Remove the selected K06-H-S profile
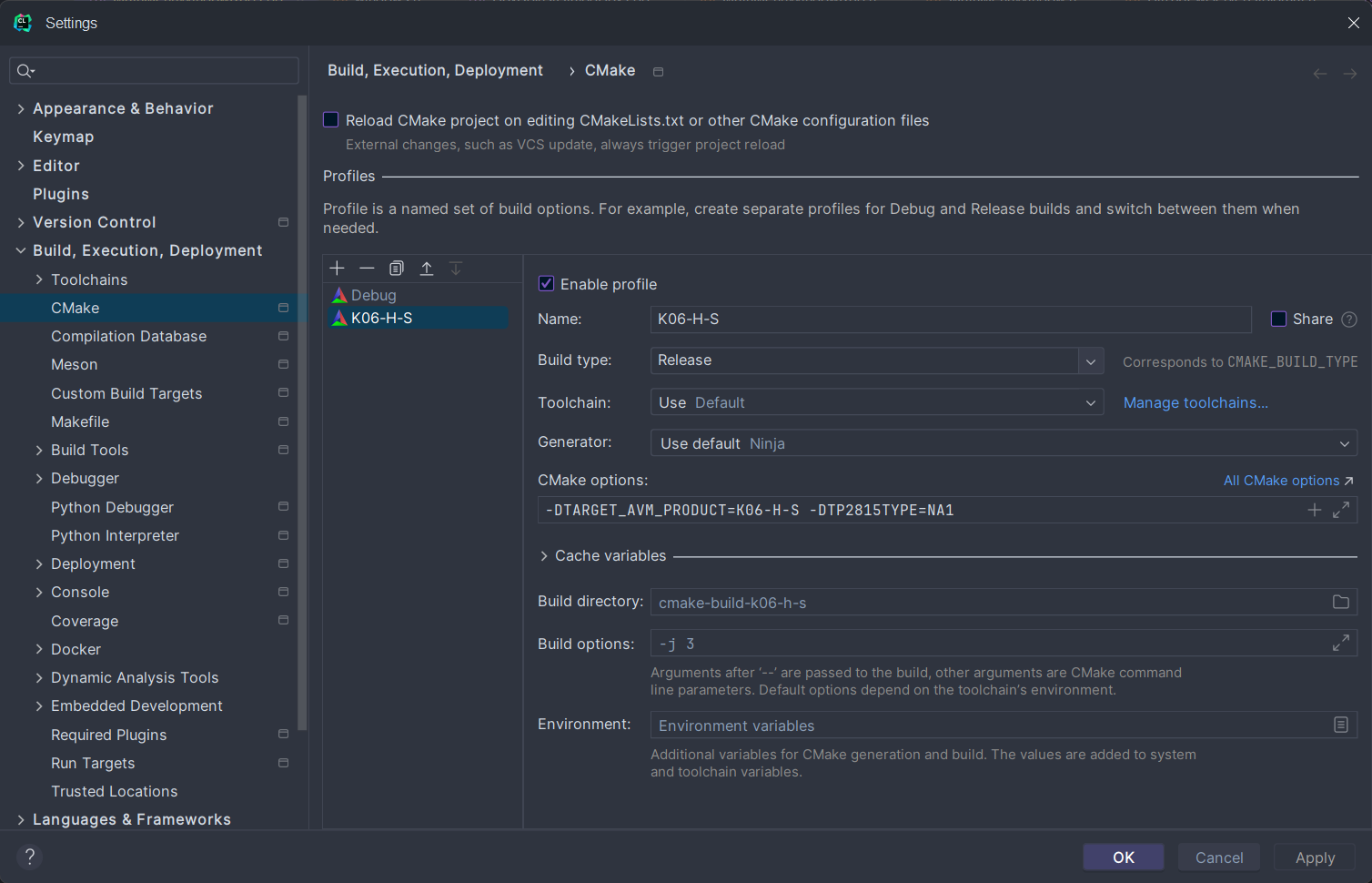This screenshot has width=1372, height=883. click(367, 268)
